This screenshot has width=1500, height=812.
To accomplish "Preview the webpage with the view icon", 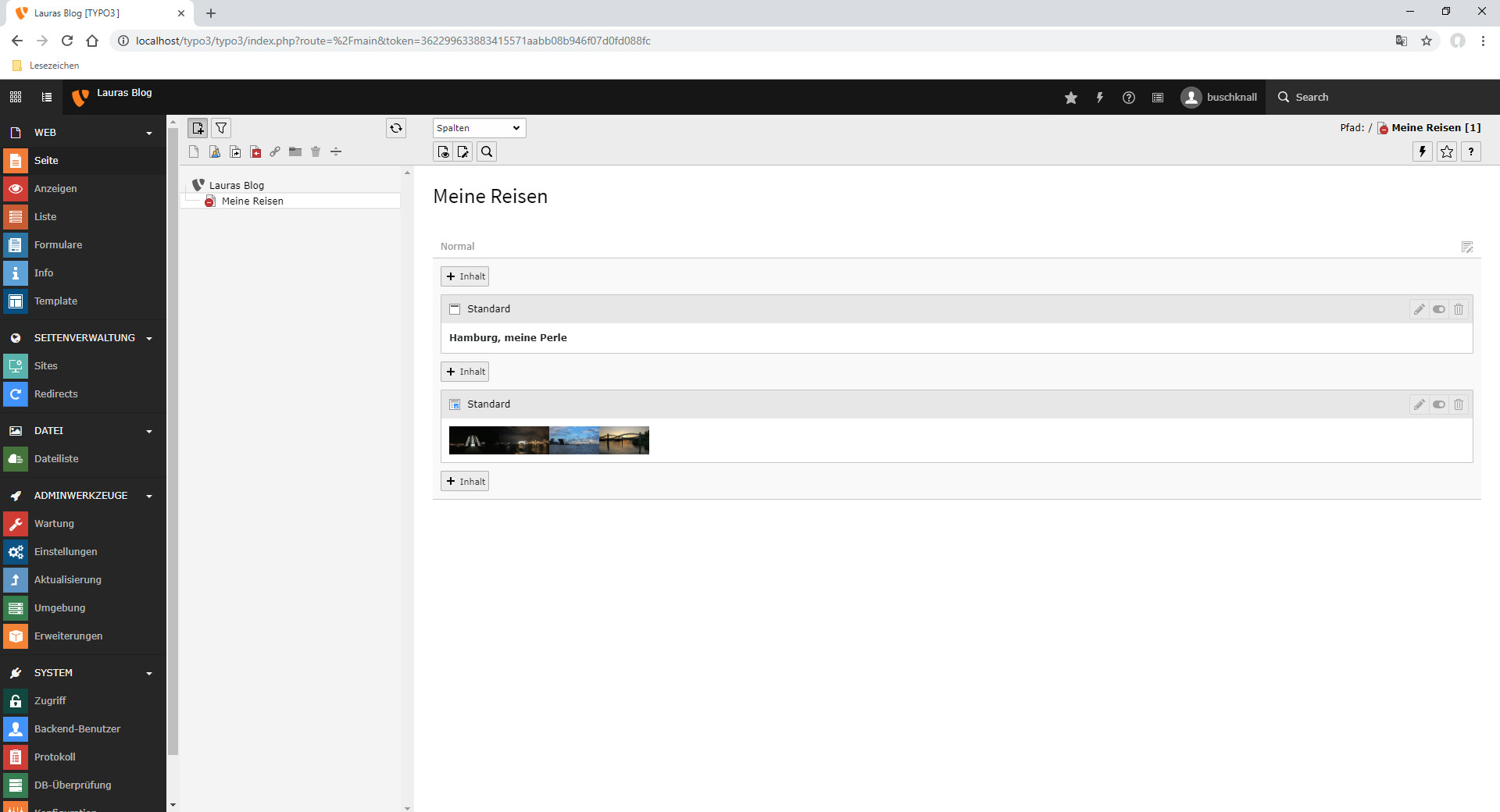I will pos(443,151).
